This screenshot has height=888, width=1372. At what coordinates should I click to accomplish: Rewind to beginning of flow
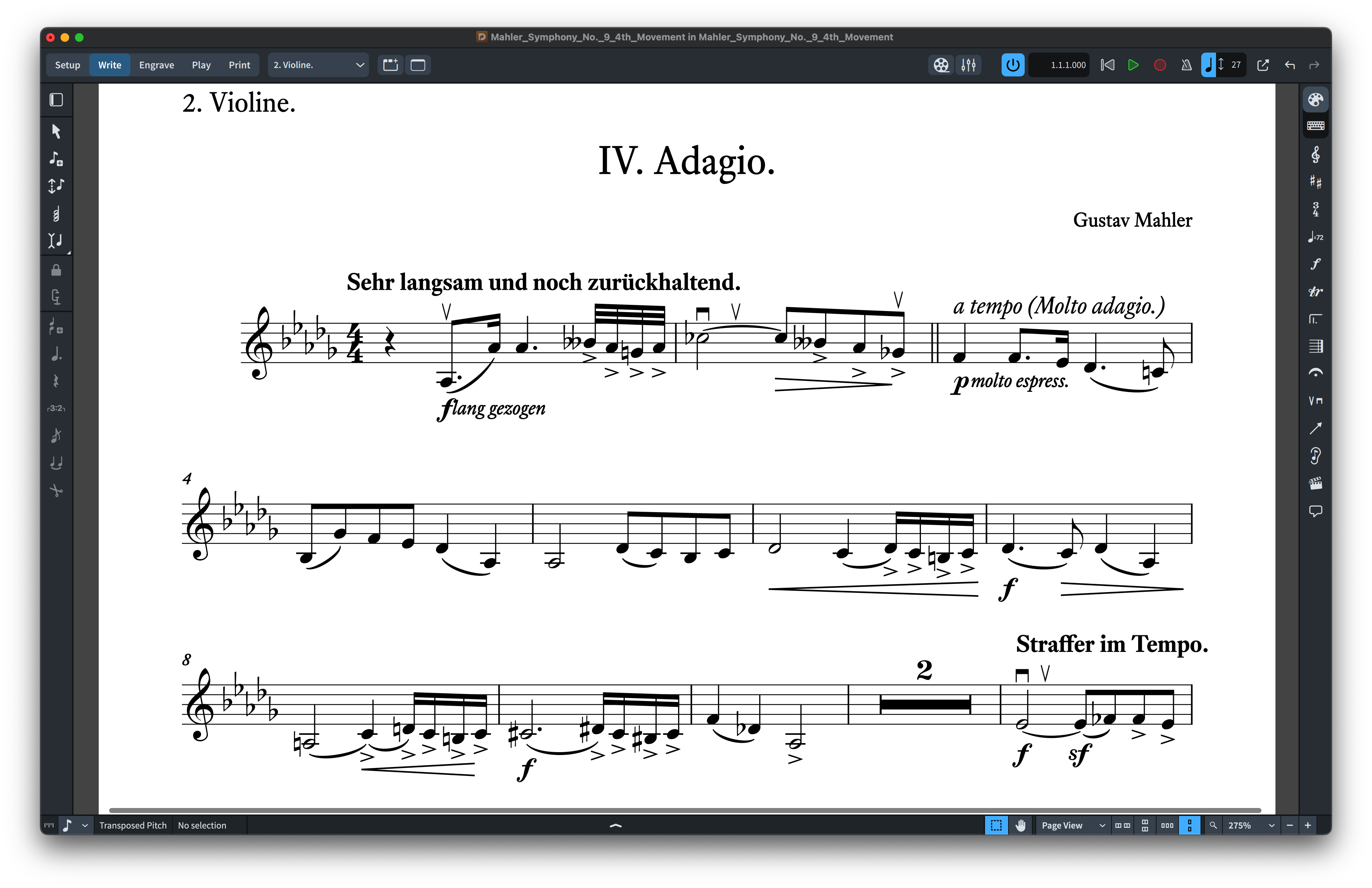(1108, 65)
